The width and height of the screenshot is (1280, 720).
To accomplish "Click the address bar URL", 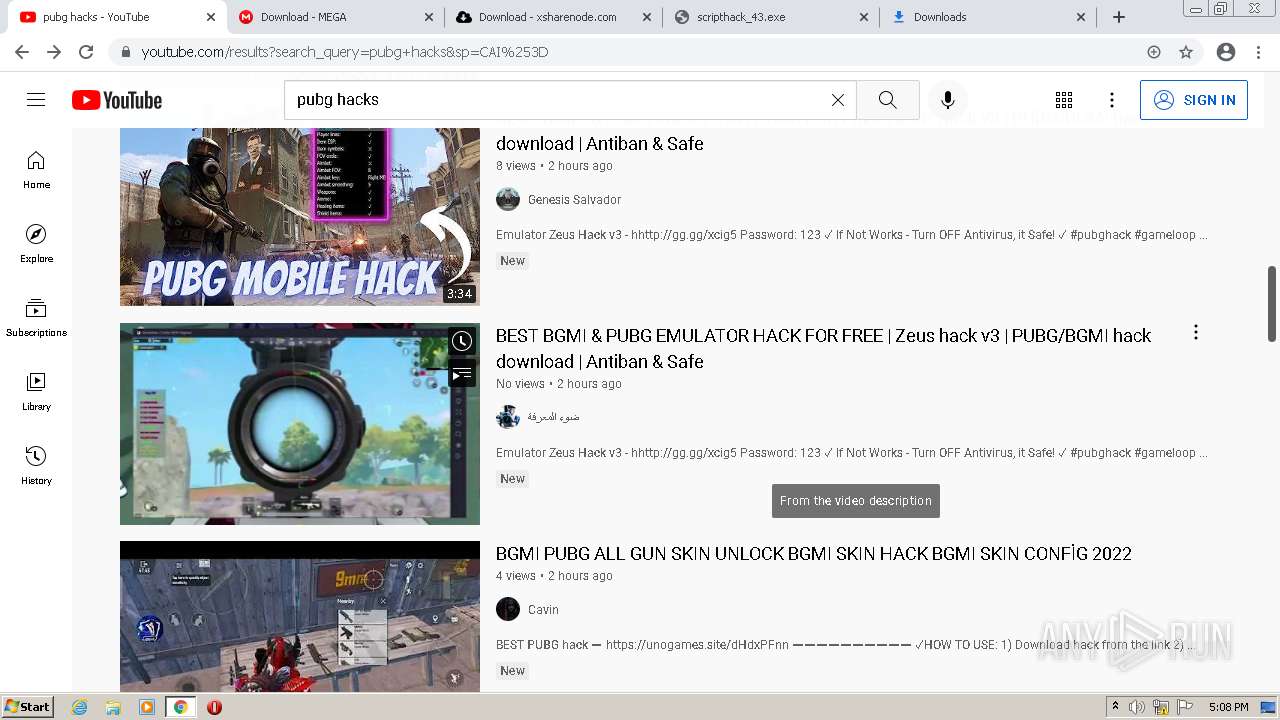I will pos(345,52).
